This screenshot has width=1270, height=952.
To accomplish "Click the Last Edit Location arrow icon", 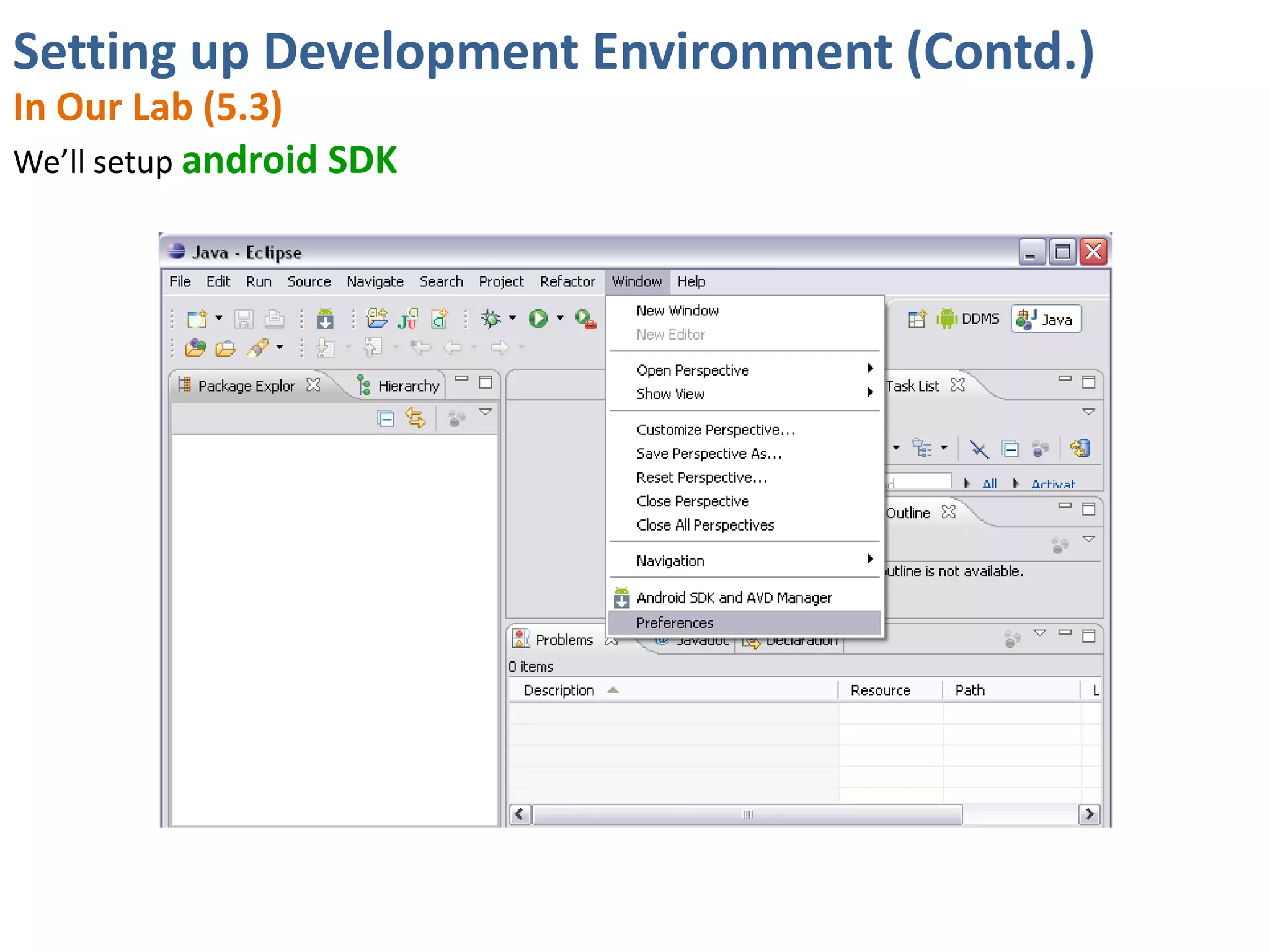I will coord(420,347).
